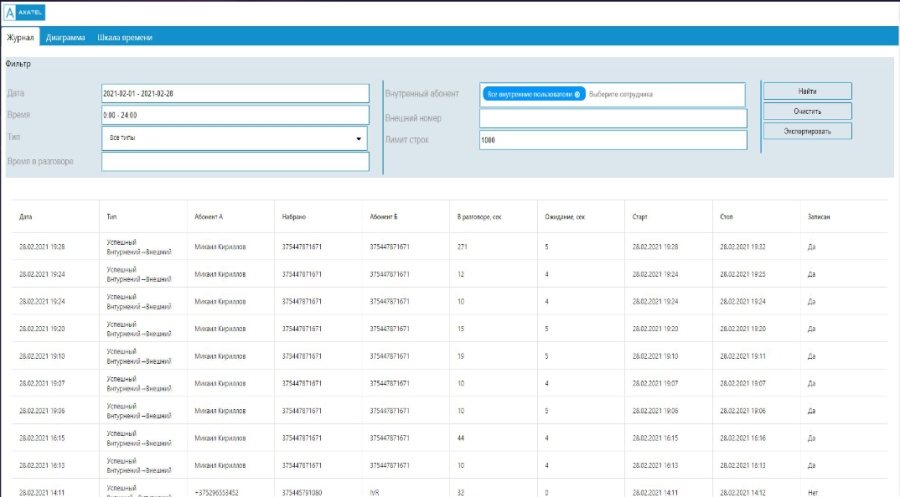This screenshot has height=497, width=900.
Task: Click the Экспортировать button
Action: [x=807, y=131]
